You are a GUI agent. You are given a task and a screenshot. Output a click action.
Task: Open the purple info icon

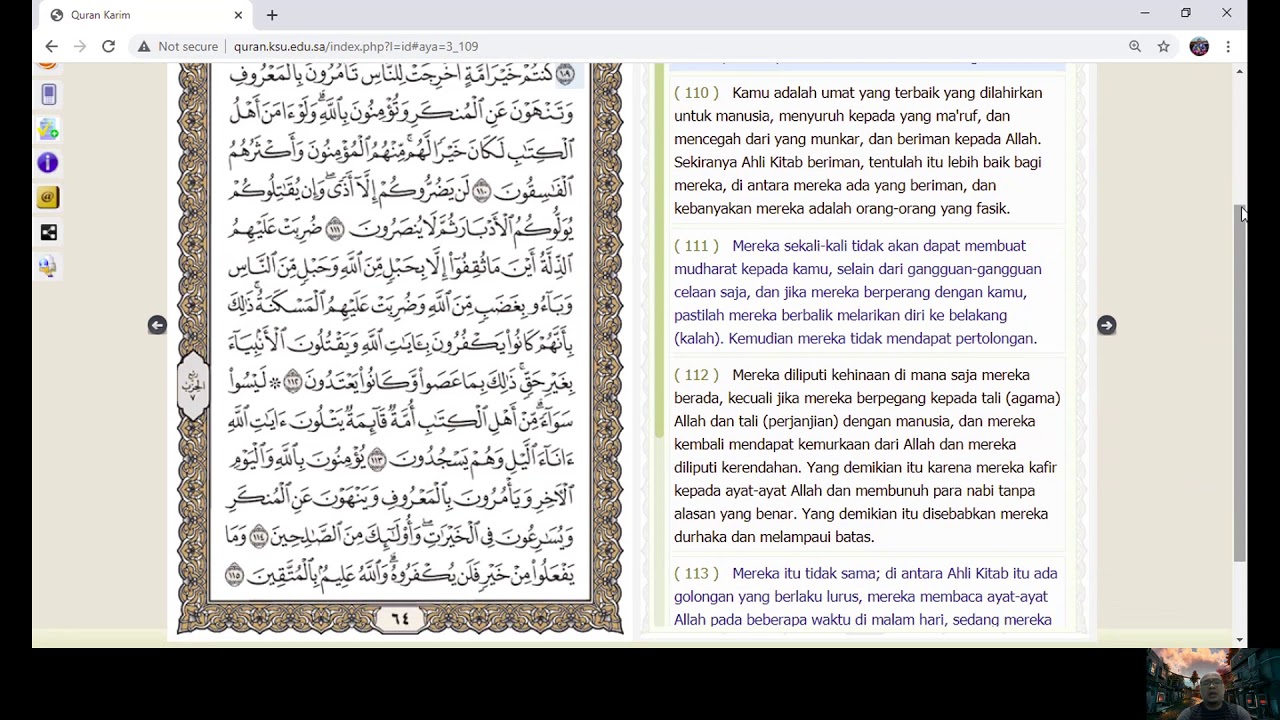click(48, 163)
